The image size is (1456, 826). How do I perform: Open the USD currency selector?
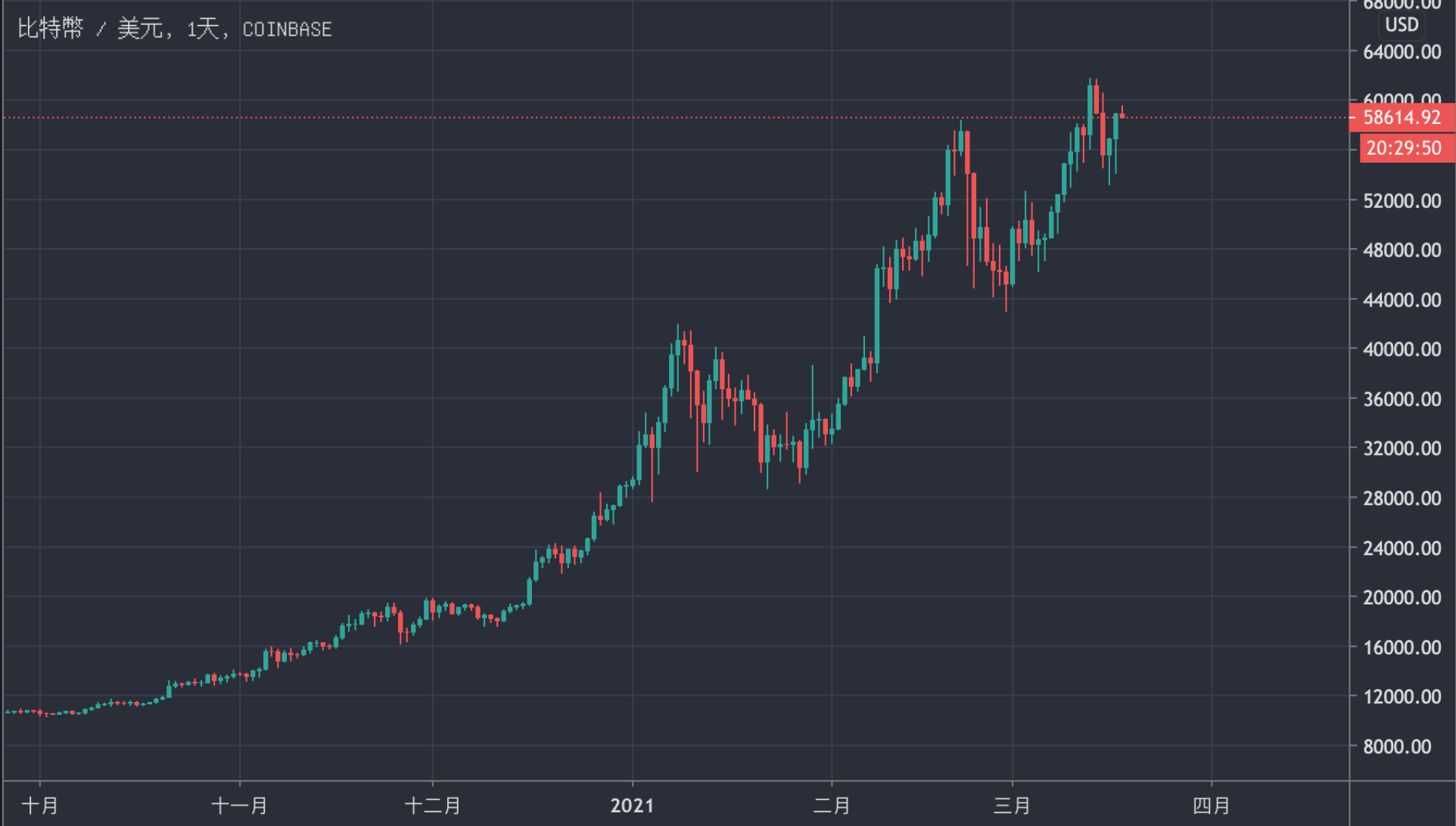[x=1402, y=25]
